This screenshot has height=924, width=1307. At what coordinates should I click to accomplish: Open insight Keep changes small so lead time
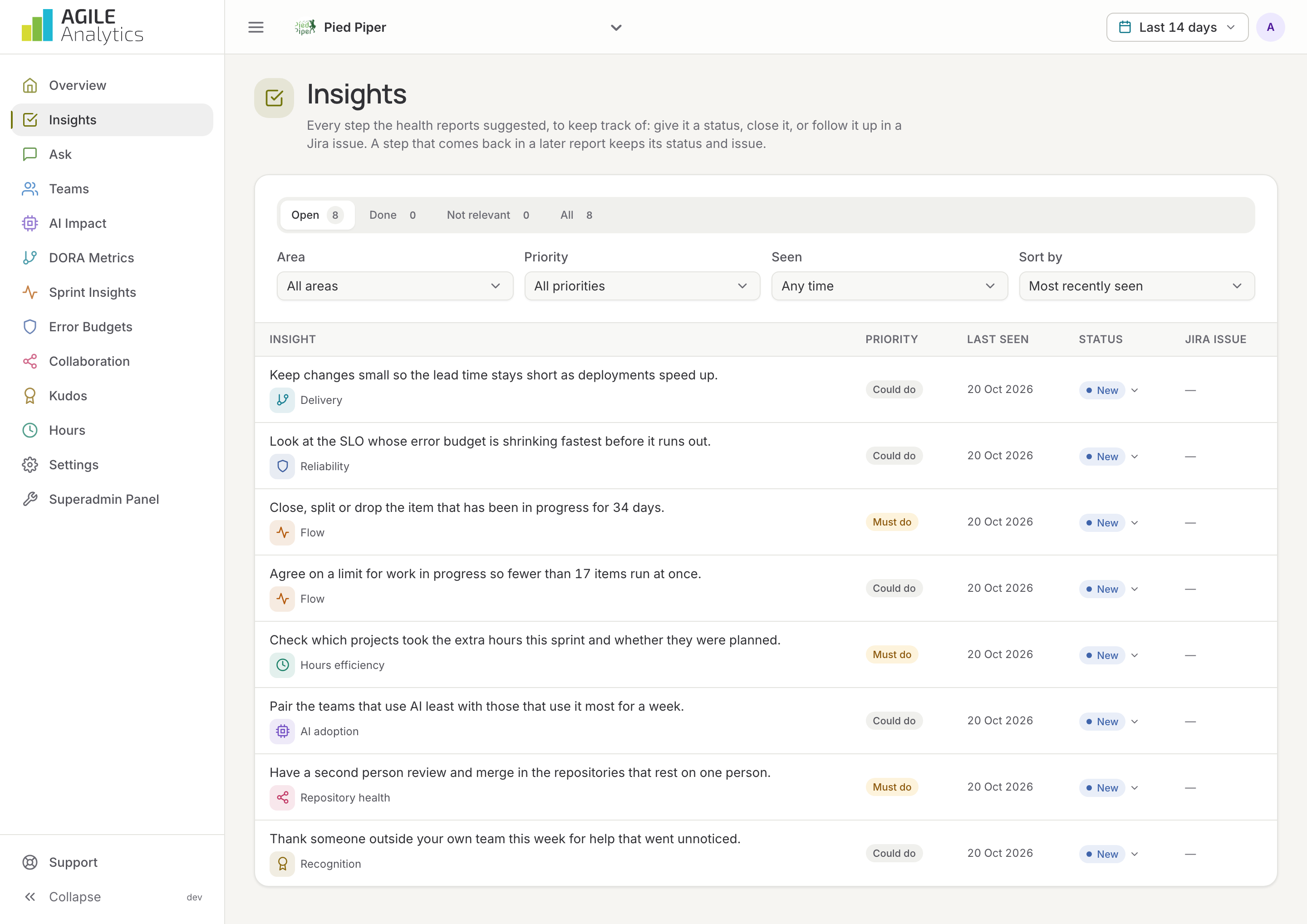coord(493,375)
